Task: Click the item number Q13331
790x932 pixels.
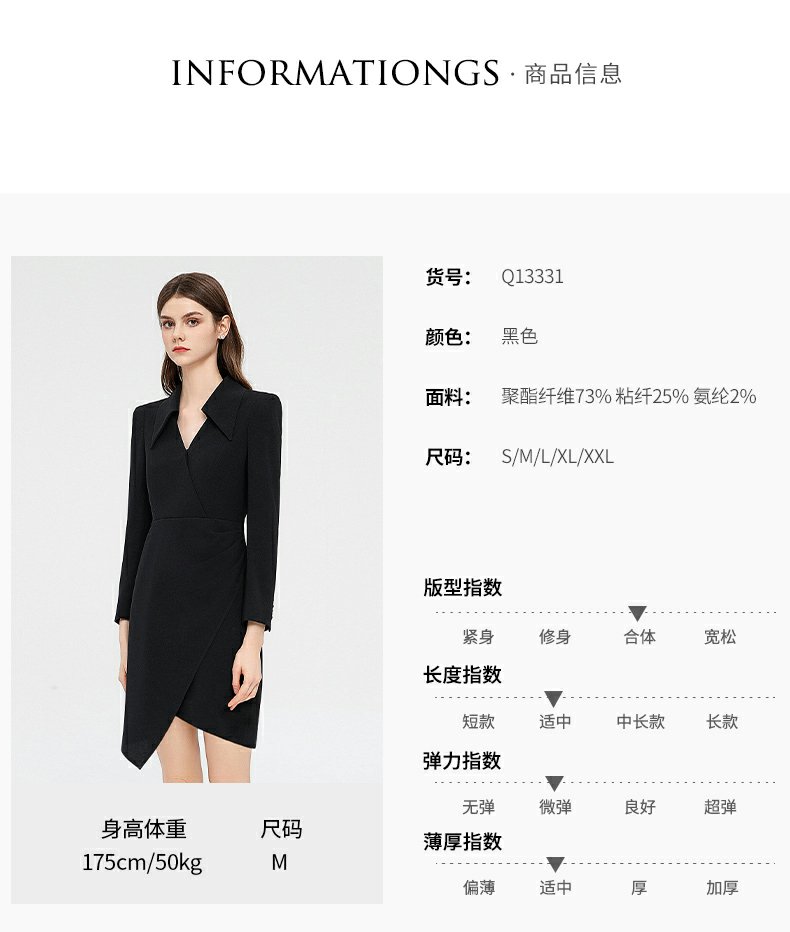Action: click(532, 276)
